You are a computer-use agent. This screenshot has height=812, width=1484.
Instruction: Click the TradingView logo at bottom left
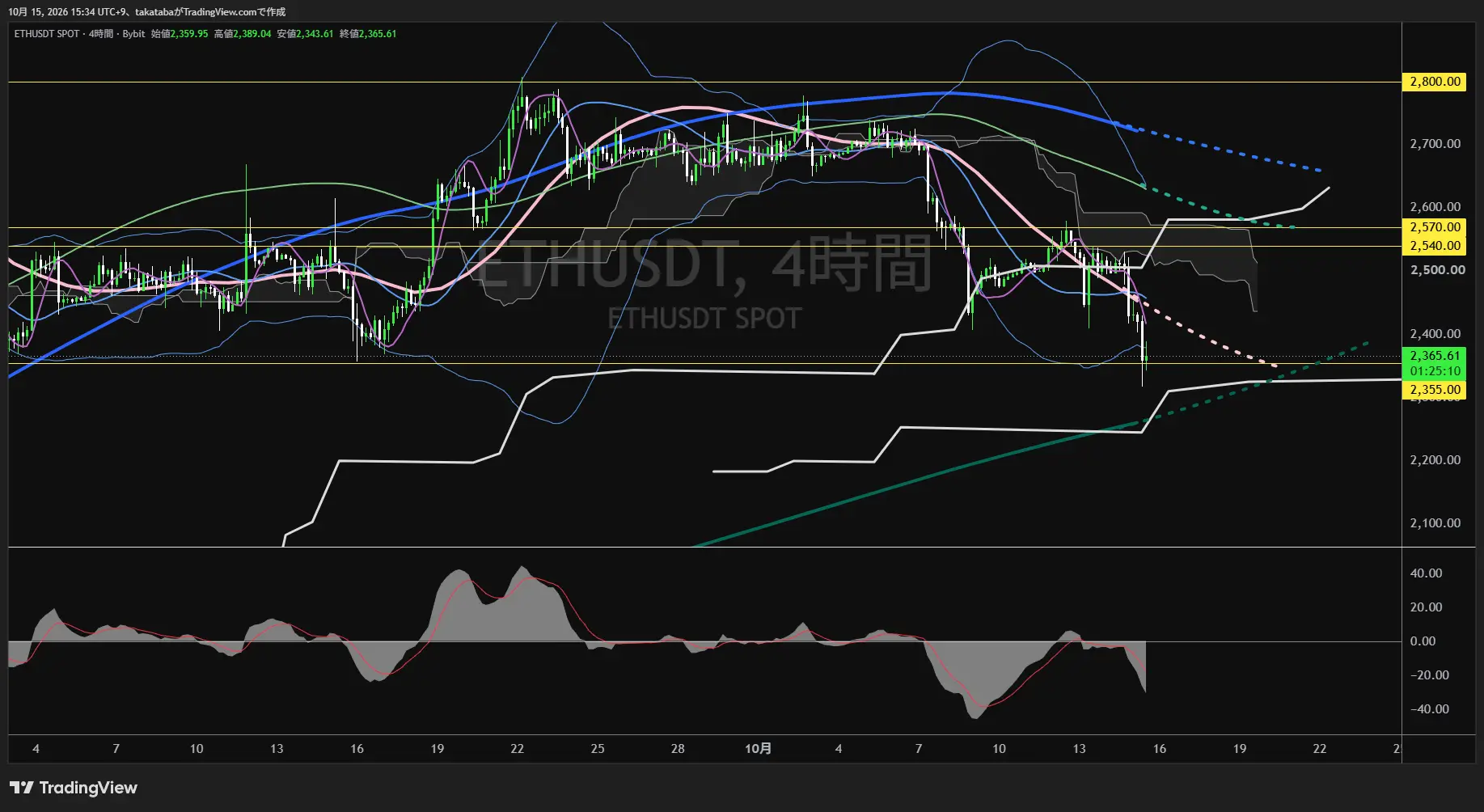pos(74,788)
